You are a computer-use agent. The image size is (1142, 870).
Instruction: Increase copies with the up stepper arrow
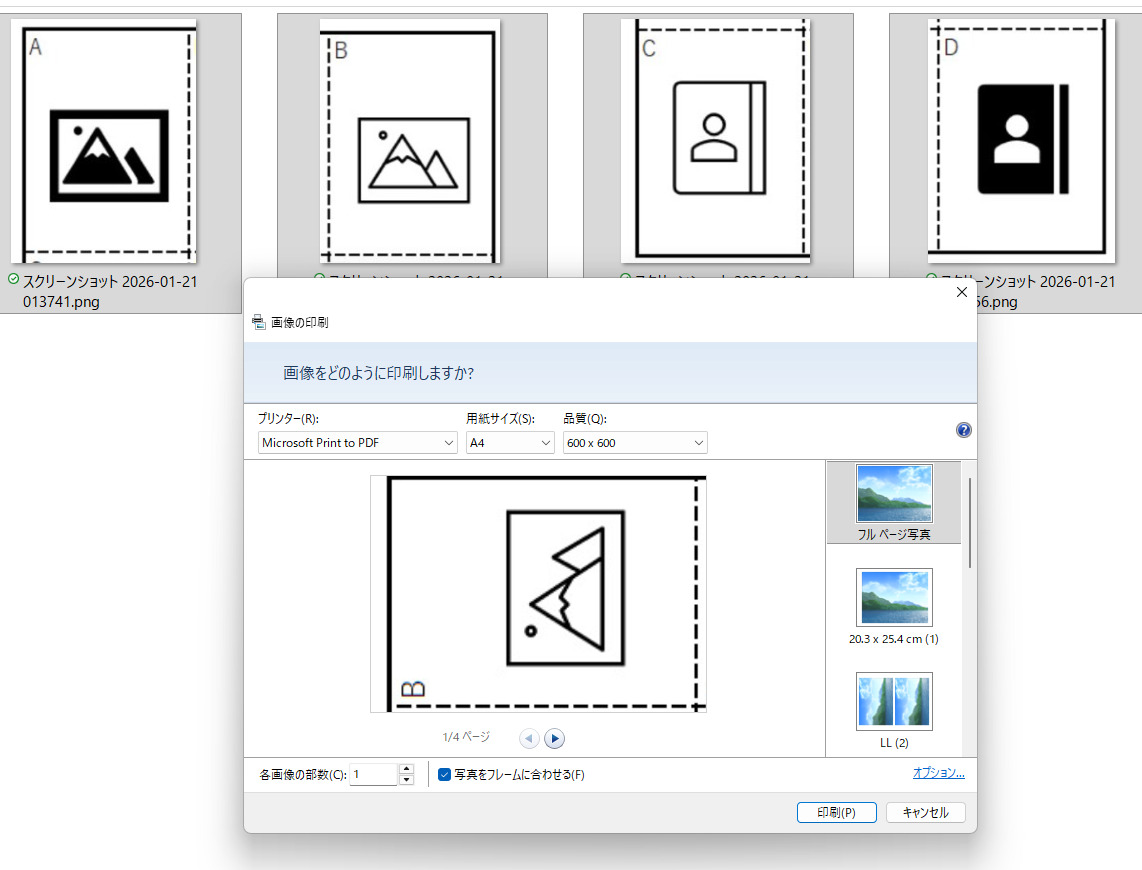(406, 769)
